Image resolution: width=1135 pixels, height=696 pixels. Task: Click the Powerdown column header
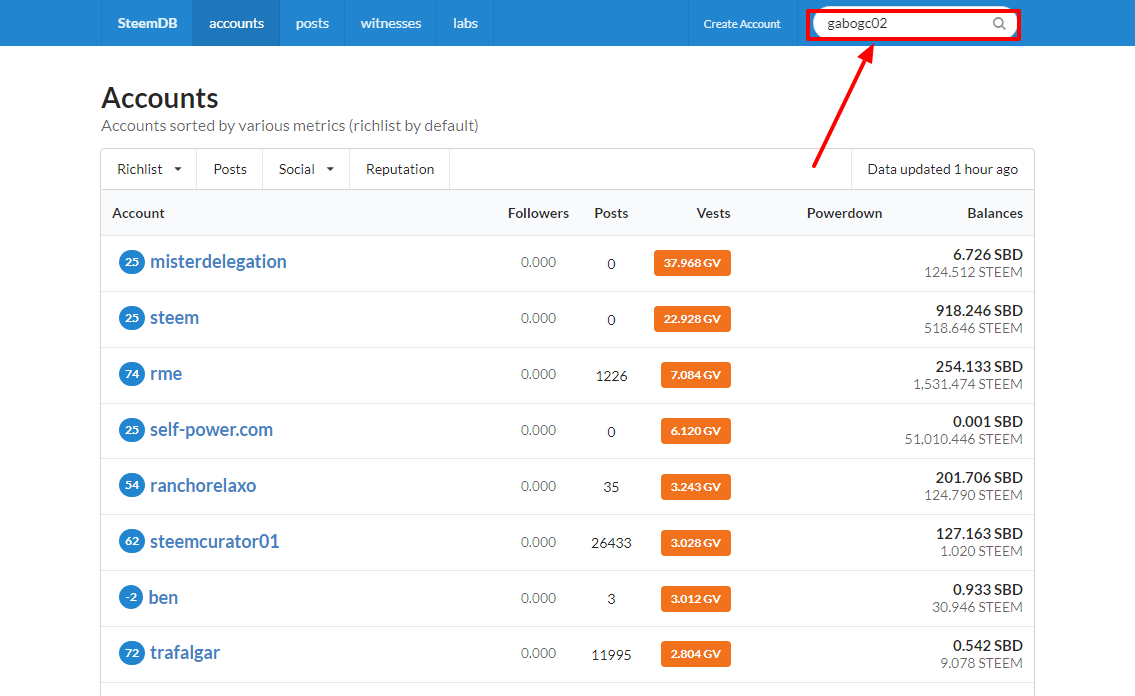tap(844, 213)
